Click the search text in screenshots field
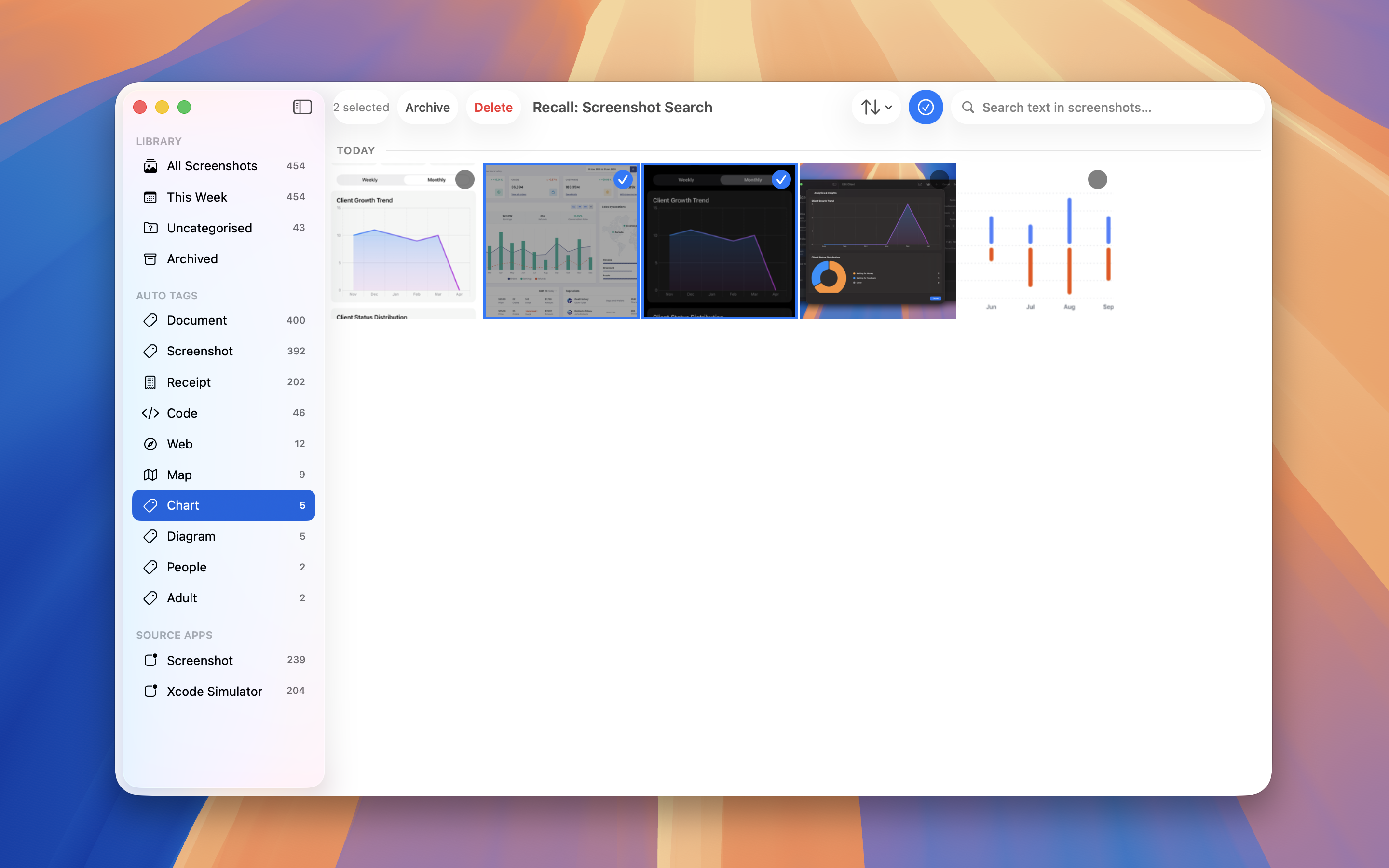 (1108, 108)
